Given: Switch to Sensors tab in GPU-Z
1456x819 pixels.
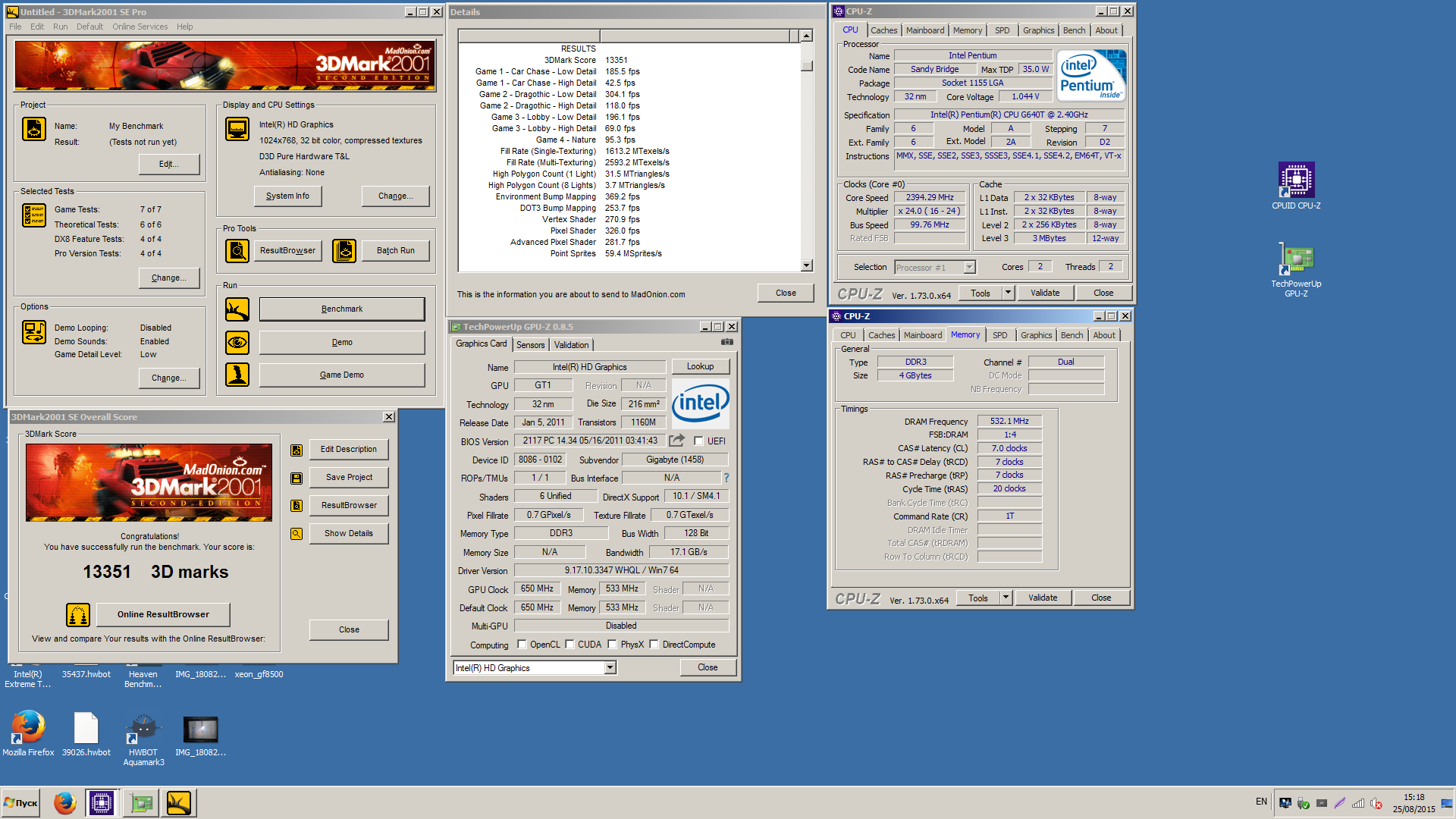Looking at the screenshot, I should pos(530,345).
